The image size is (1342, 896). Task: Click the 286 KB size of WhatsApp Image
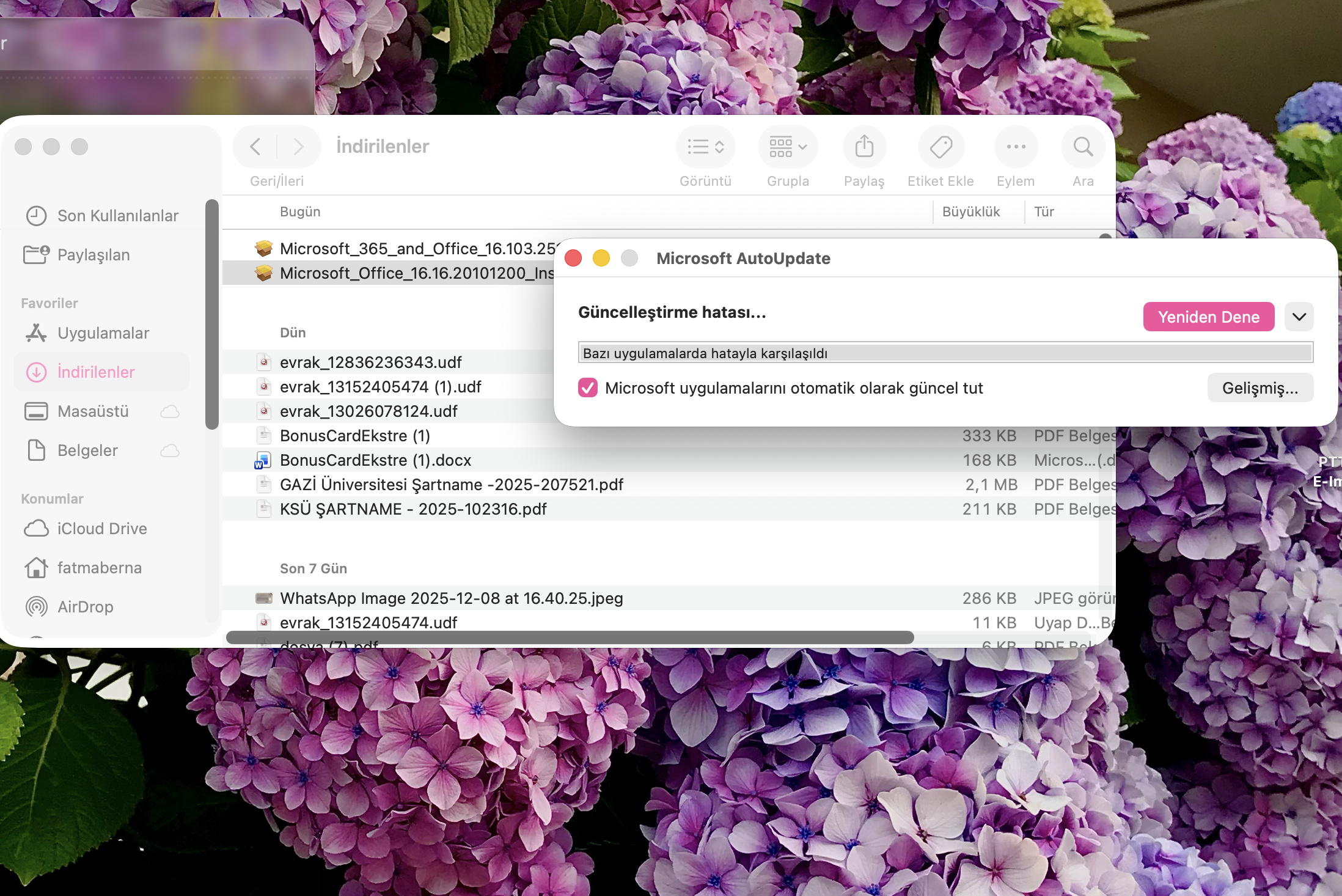(x=989, y=598)
